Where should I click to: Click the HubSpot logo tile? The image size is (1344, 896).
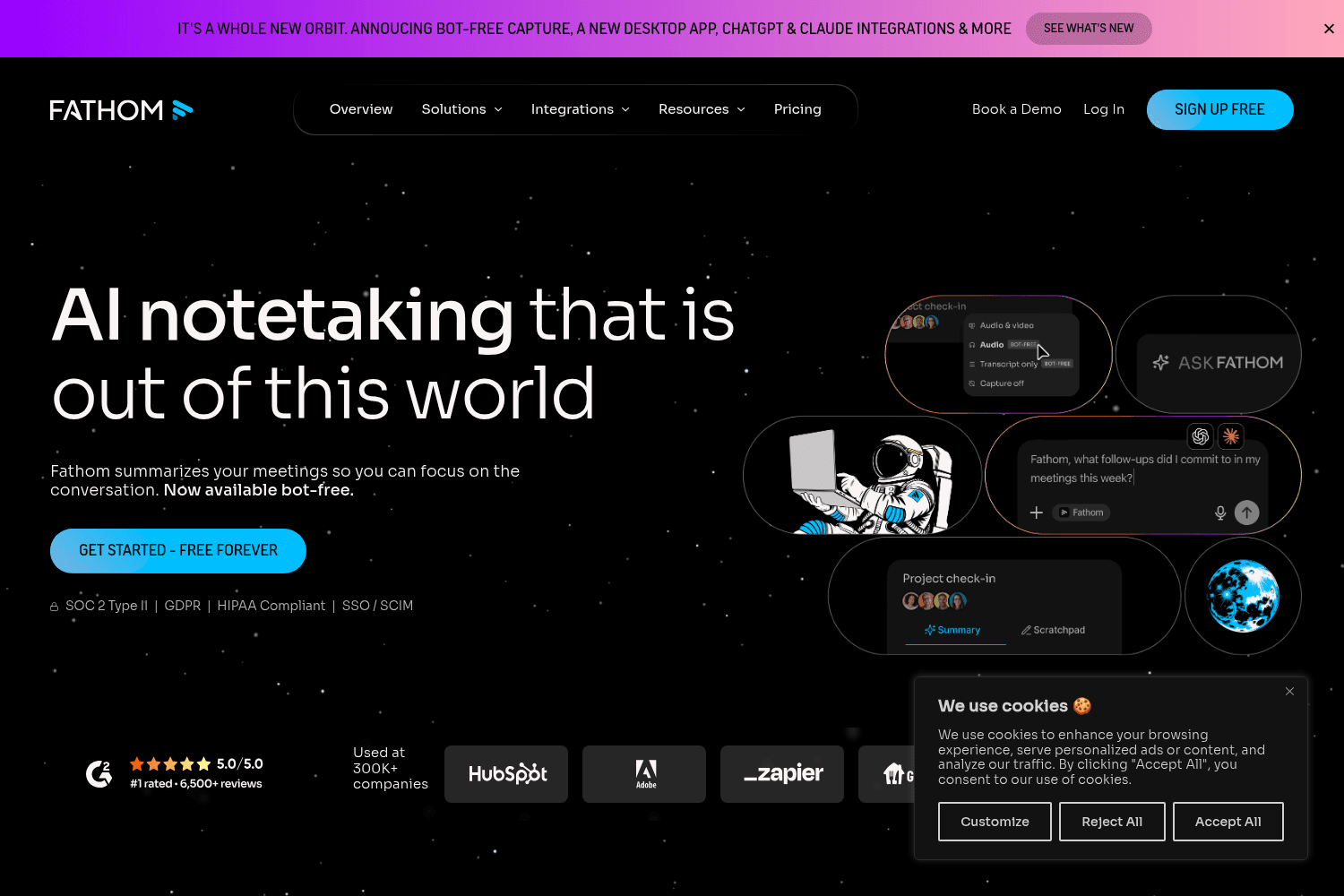point(506,774)
